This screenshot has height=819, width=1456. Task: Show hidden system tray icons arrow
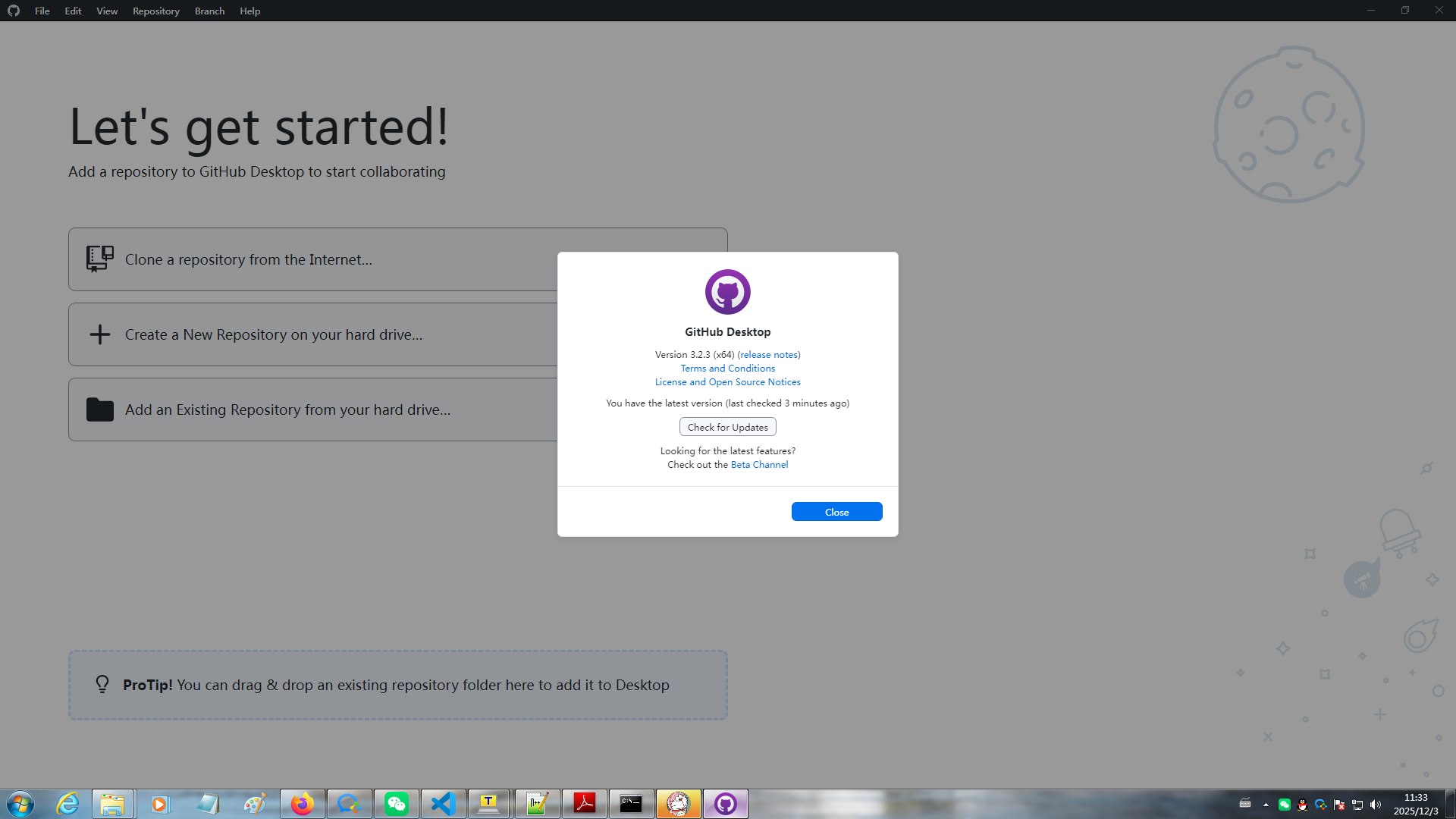[1266, 805]
